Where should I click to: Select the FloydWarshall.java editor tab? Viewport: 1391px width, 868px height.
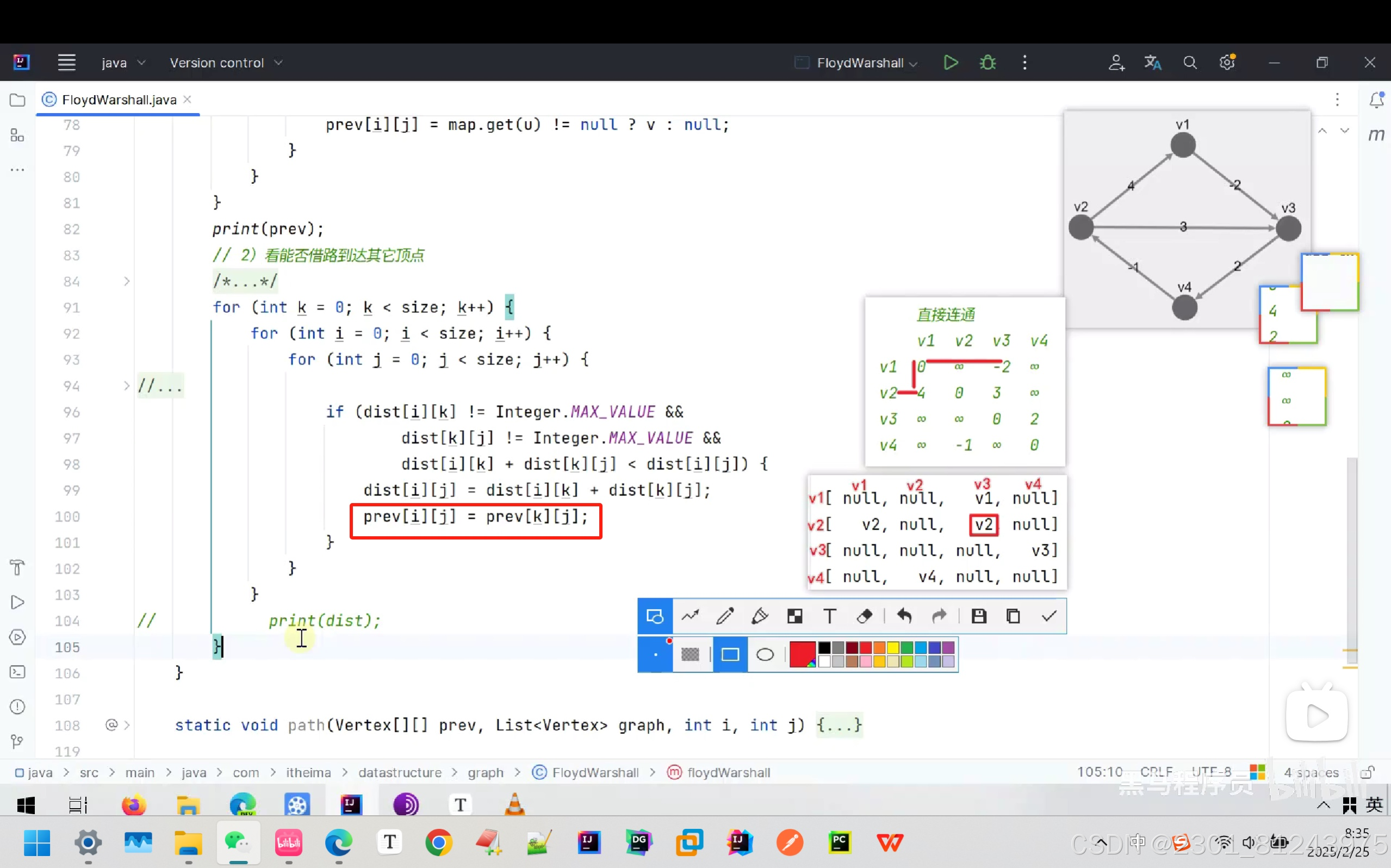(119, 100)
